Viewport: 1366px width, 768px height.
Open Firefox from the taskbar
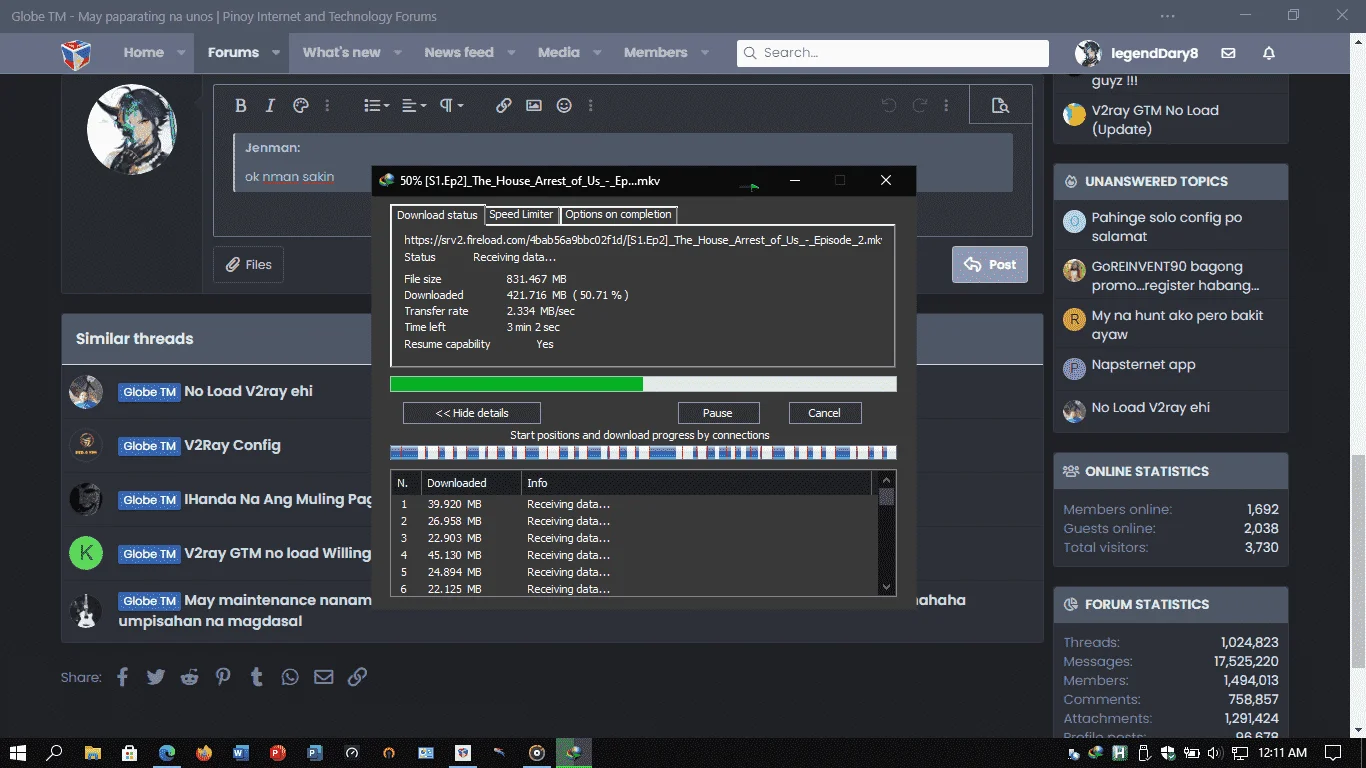(x=204, y=752)
